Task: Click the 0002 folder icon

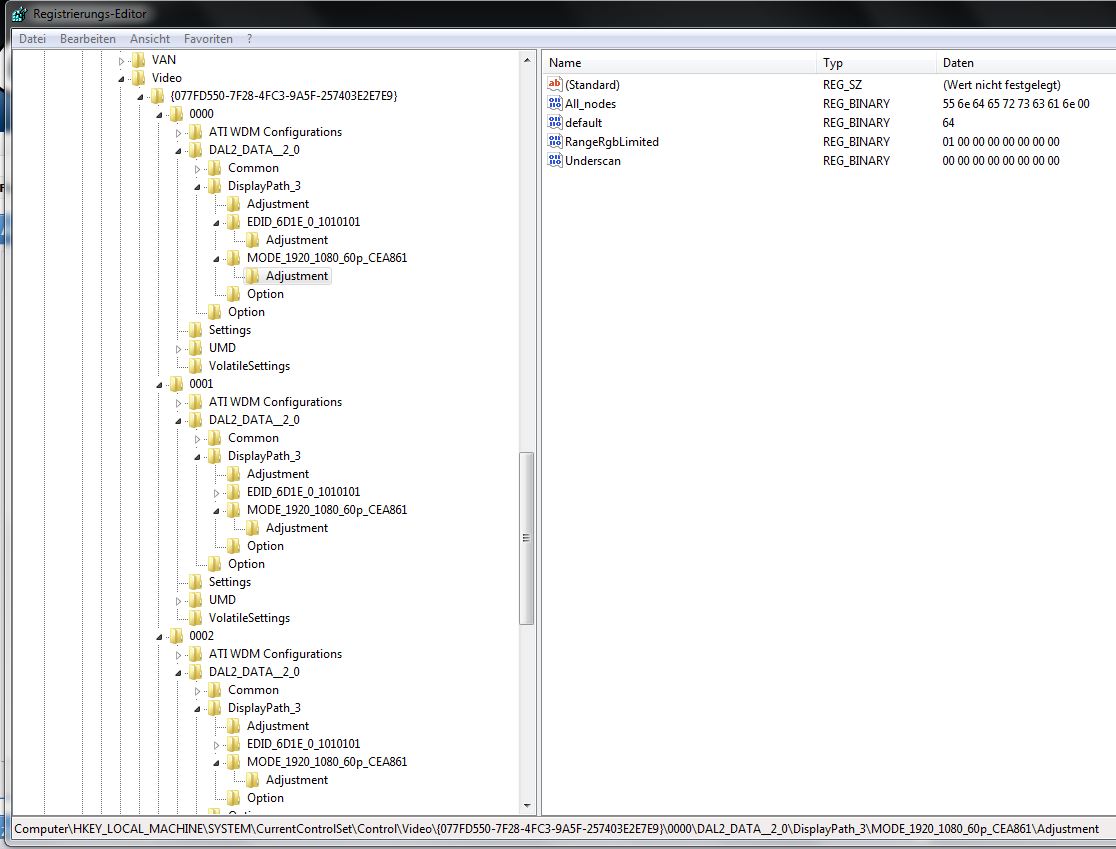Action: coord(177,636)
